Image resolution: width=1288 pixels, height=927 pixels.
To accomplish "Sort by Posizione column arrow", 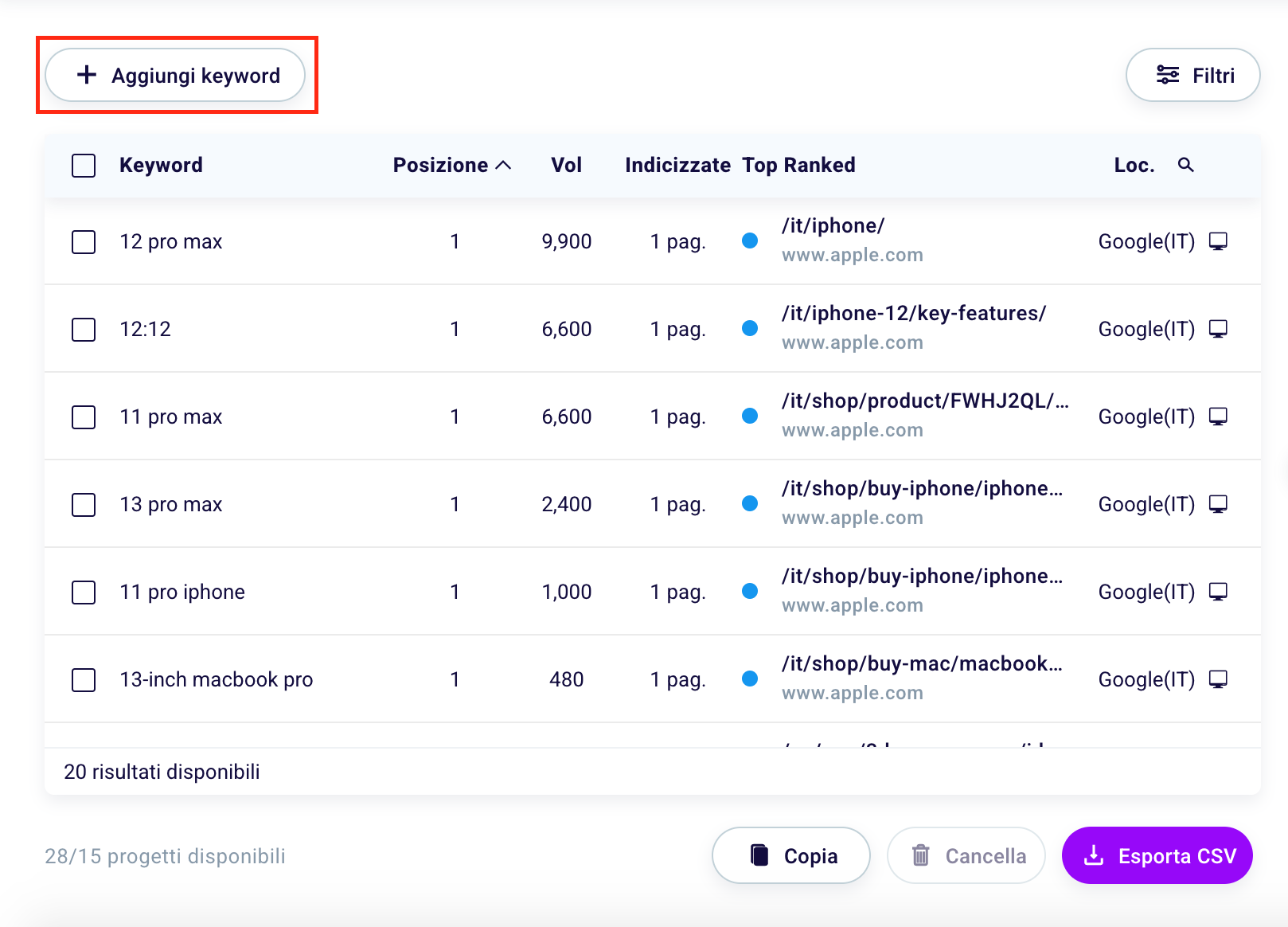I will pos(503,165).
